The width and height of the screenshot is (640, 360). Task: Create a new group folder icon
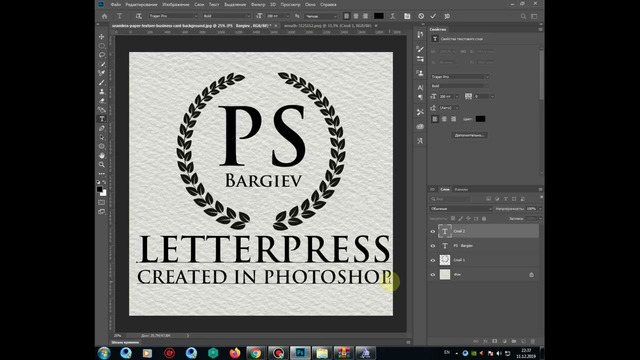[514, 341]
